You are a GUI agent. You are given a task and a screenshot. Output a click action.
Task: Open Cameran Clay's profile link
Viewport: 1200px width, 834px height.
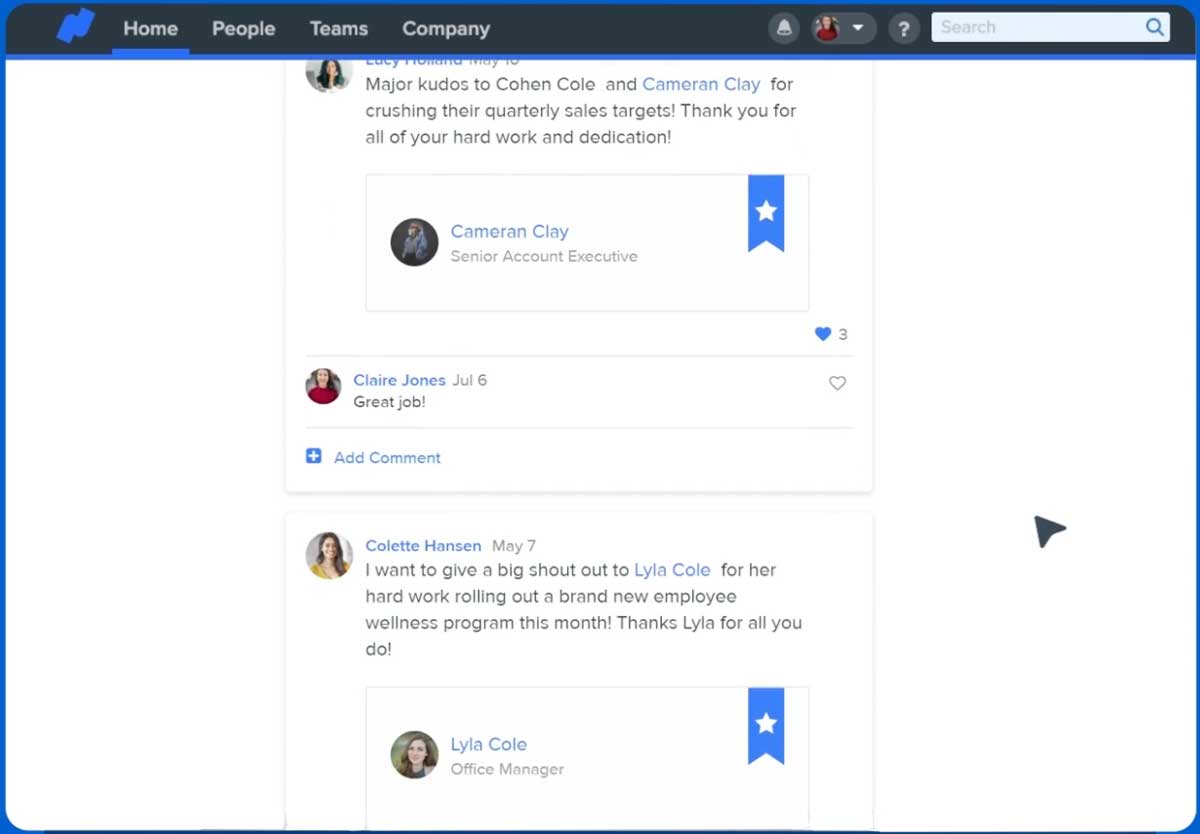coord(510,231)
